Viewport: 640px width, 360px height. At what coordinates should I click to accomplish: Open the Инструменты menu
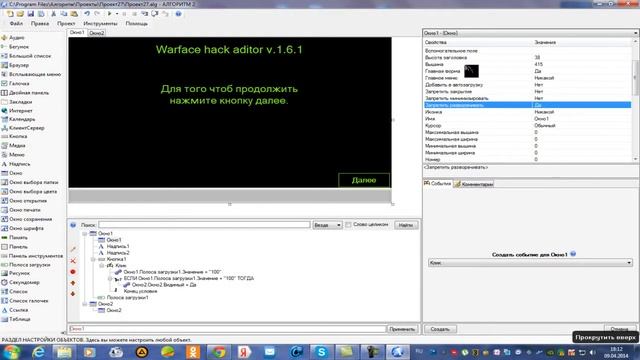[100, 24]
